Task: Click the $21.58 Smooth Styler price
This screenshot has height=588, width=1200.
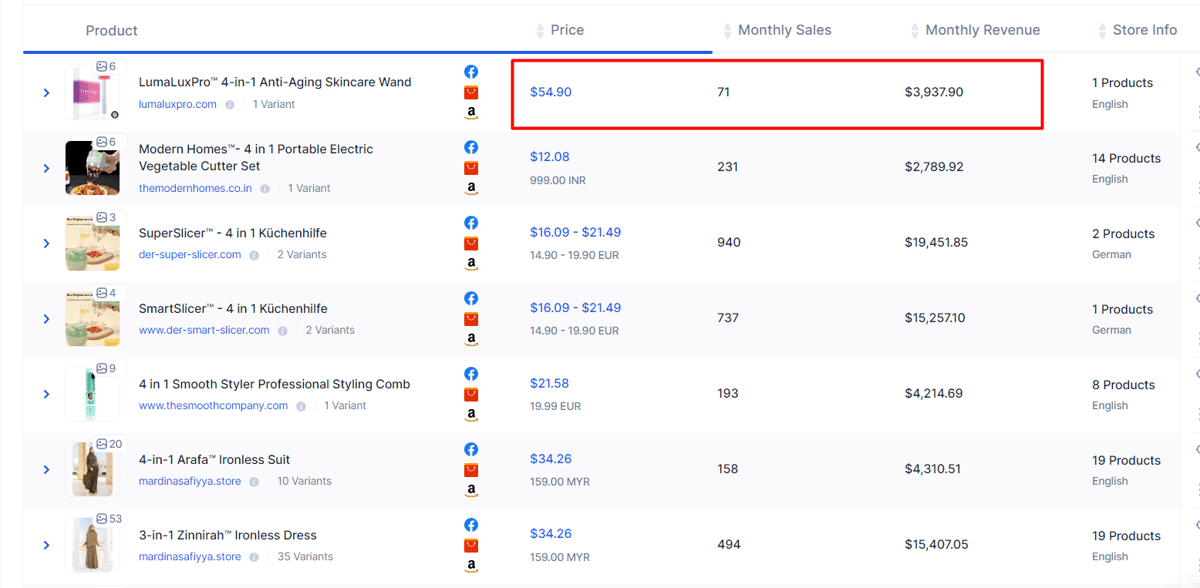Action: (x=550, y=383)
